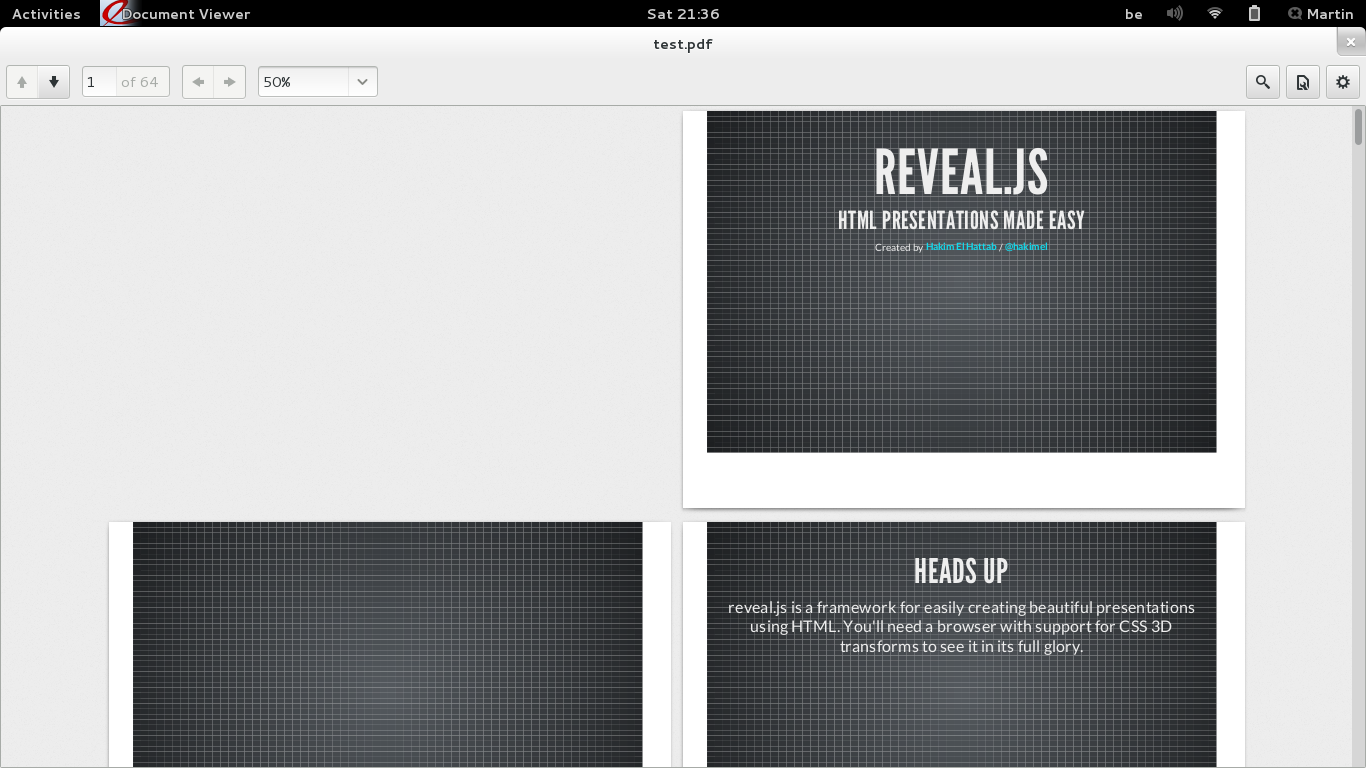Navigate forward in history with right arrow

coord(230,82)
